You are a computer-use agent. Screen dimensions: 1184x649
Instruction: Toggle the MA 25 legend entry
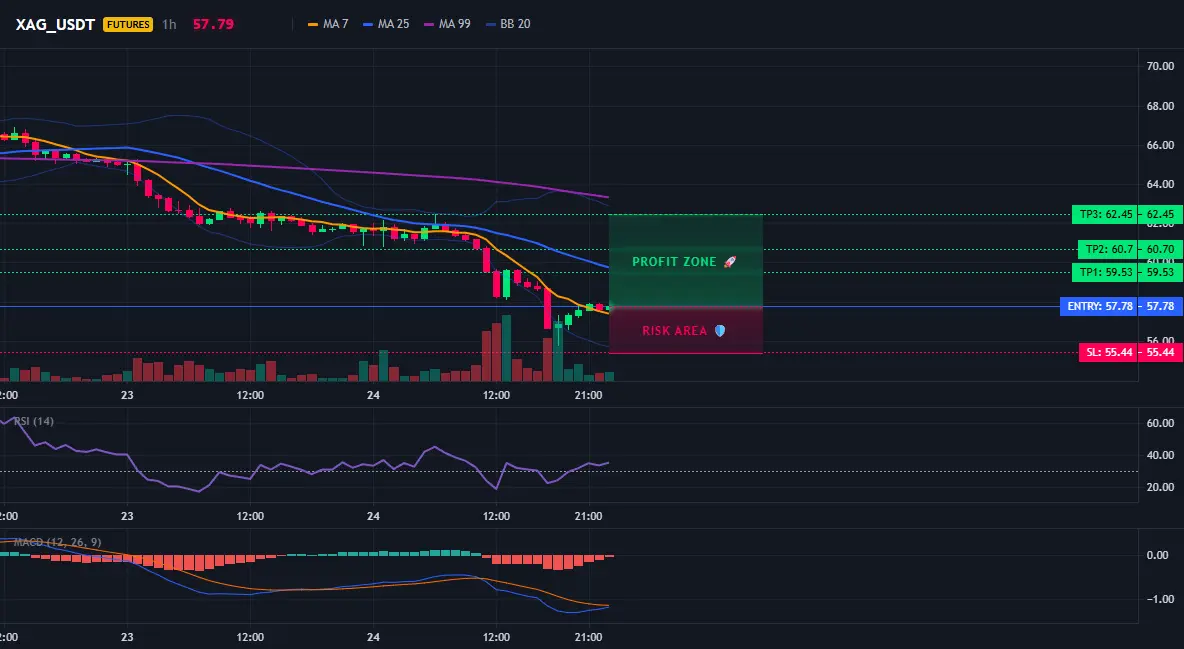pyautogui.click(x=386, y=24)
